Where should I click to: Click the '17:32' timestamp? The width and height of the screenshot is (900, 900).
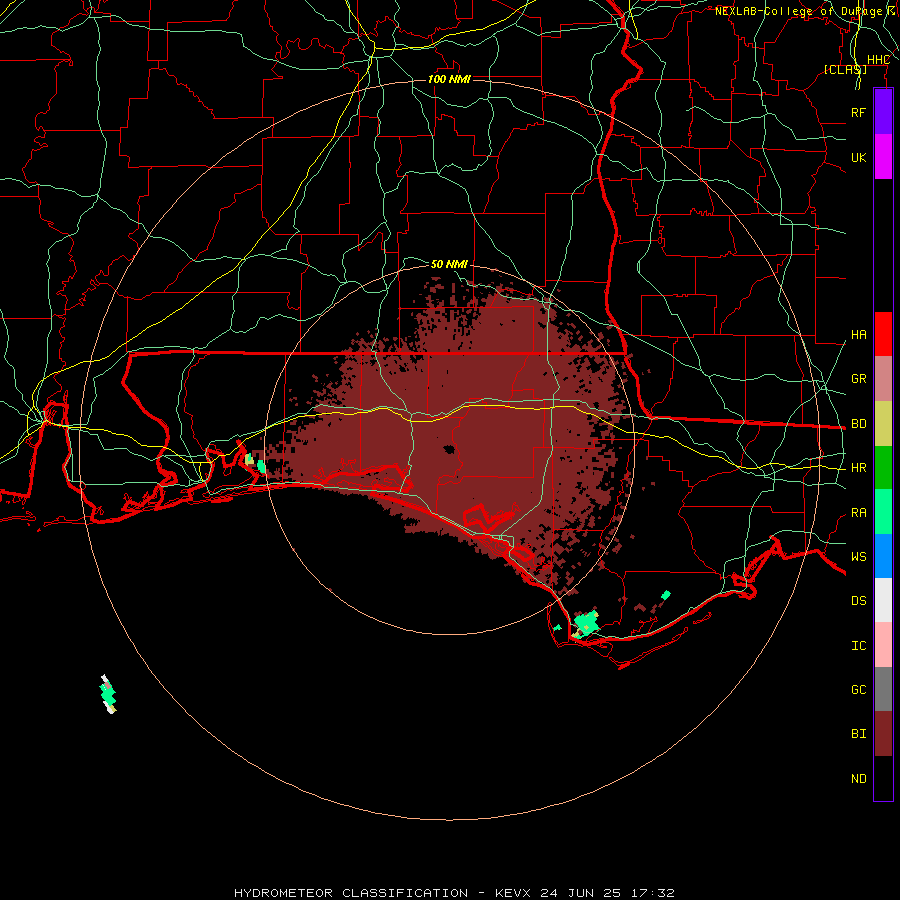click(651, 893)
